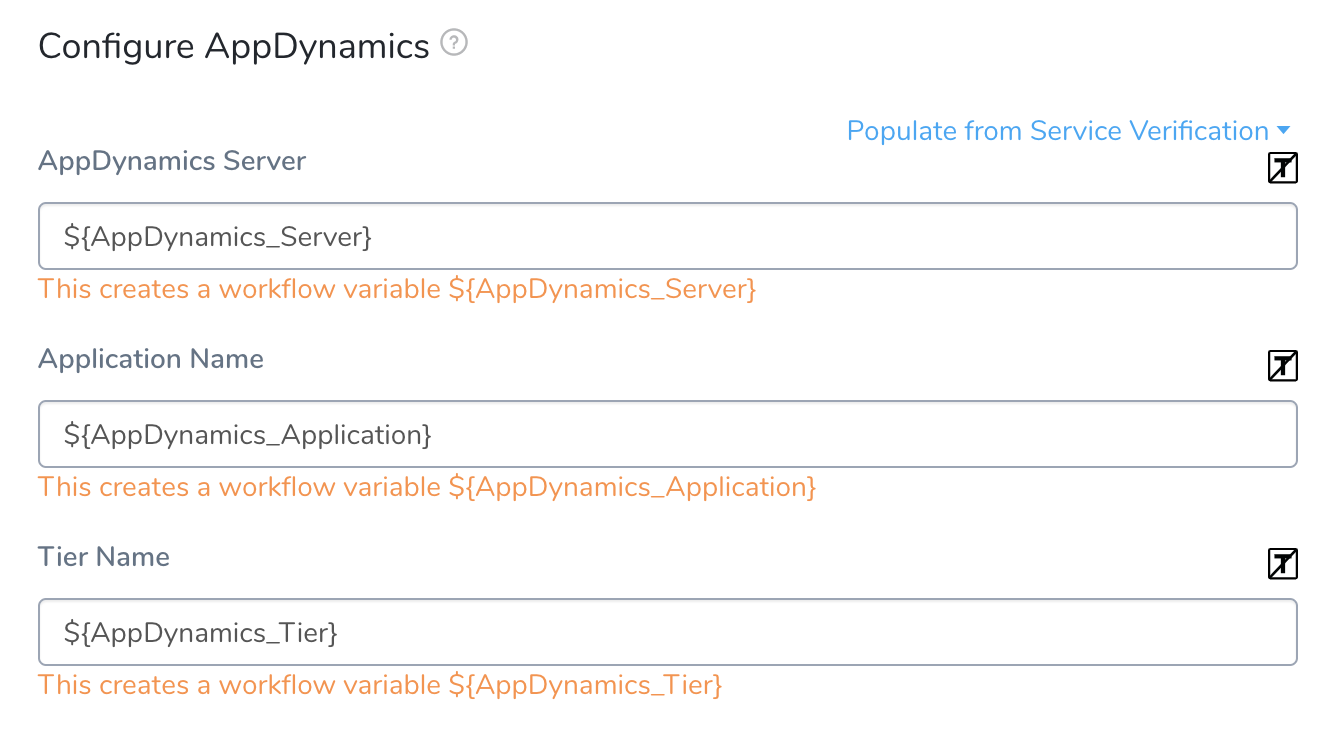The width and height of the screenshot is (1336, 730).
Task: Select the Tier Name label
Action: click(x=104, y=557)
